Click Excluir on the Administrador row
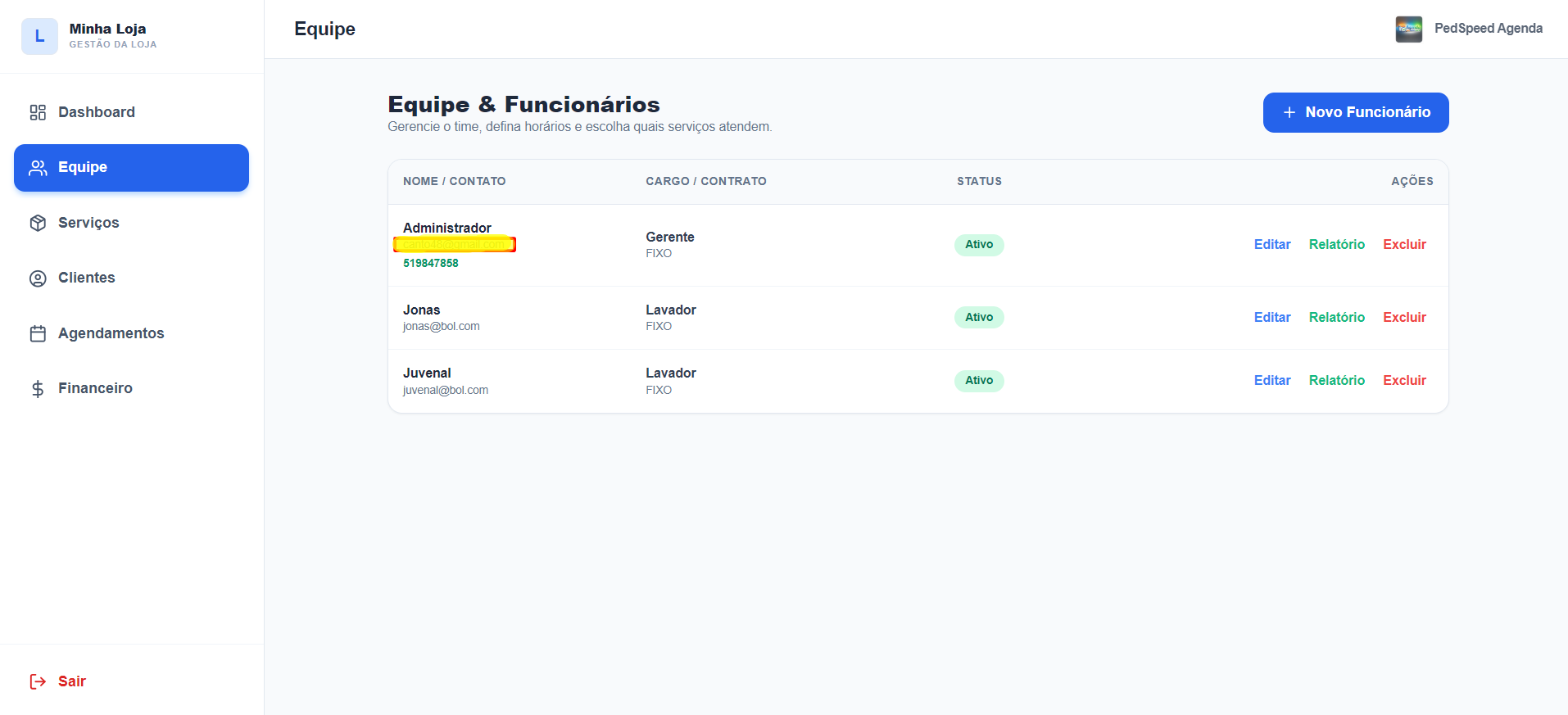Screen dimensions: 1568x715 coord(1404,244)
